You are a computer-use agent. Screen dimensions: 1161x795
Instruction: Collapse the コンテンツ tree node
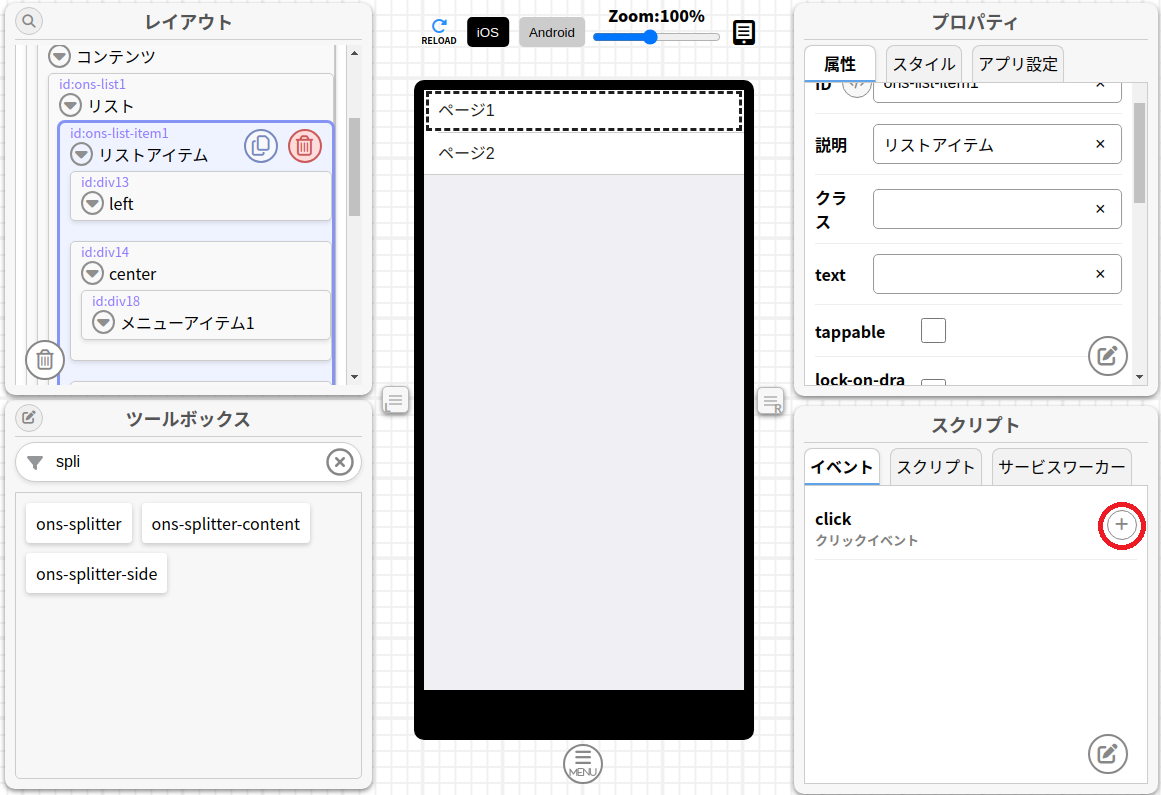click(x=60, y=56)
